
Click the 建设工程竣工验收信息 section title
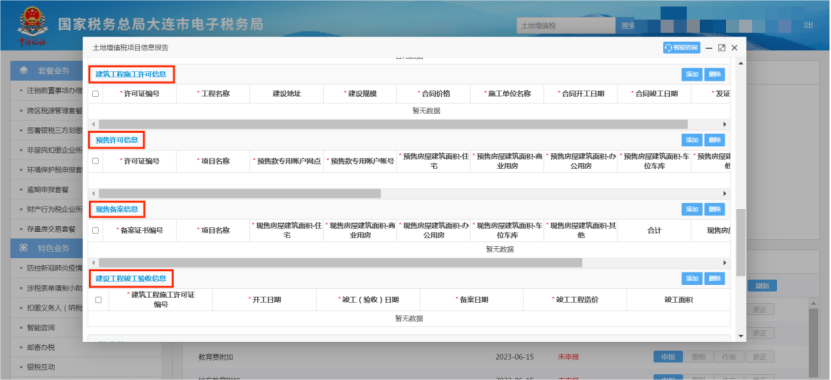point(131,278)
